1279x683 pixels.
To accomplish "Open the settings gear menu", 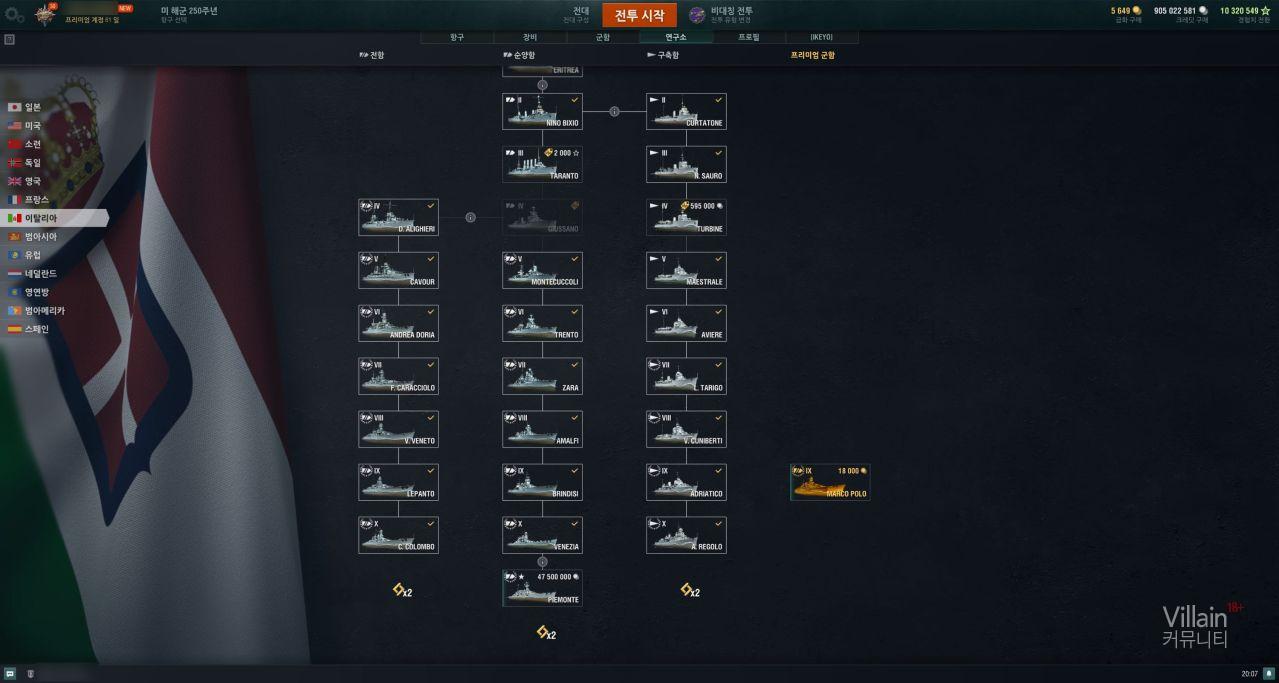I will click(14, 15).
